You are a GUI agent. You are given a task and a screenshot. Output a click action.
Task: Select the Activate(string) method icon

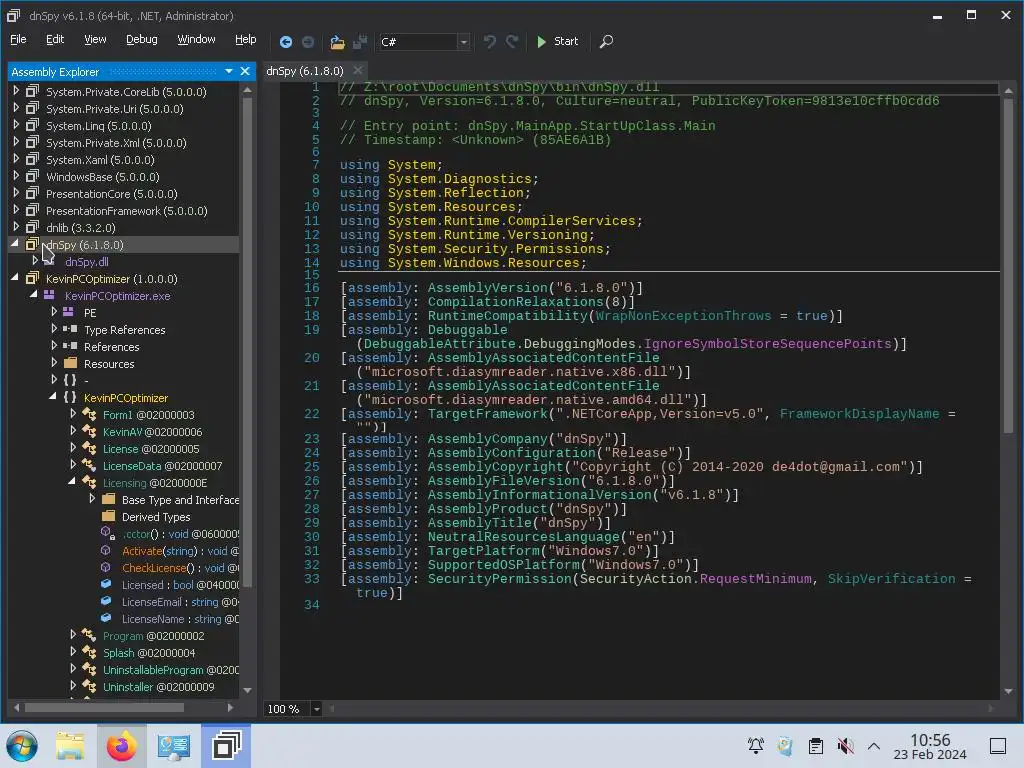pyautogui.click(x=106, y=550)
